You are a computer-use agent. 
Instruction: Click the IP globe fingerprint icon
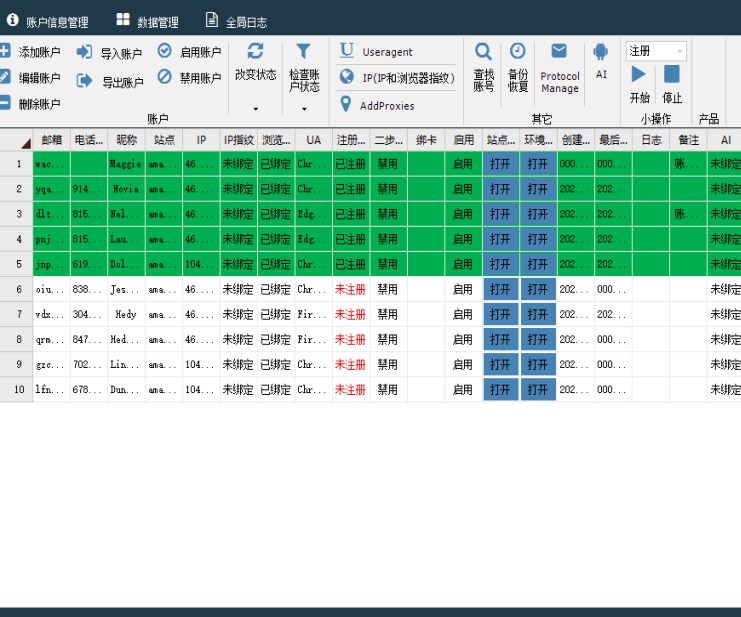346,77
